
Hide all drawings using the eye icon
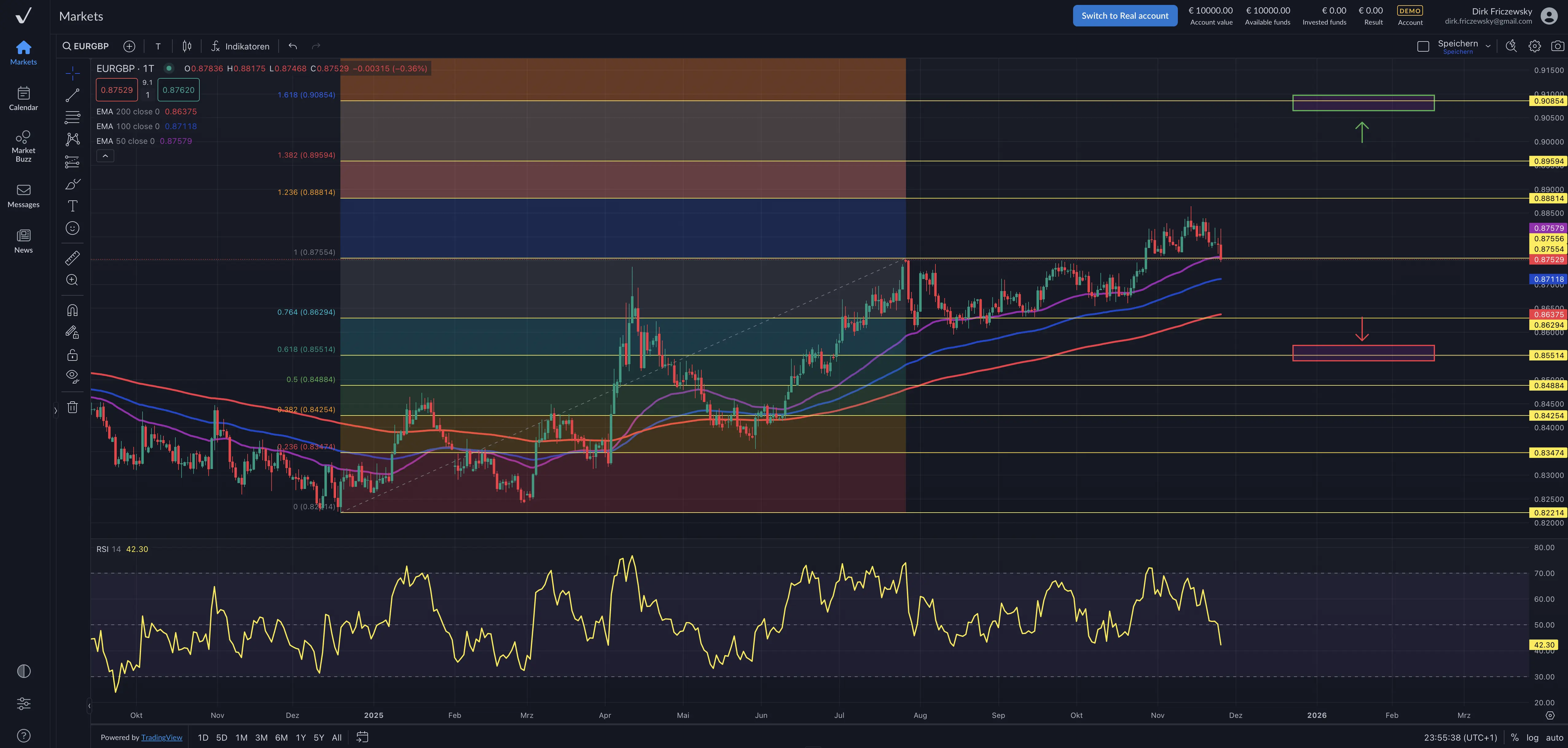coord(73,376)
